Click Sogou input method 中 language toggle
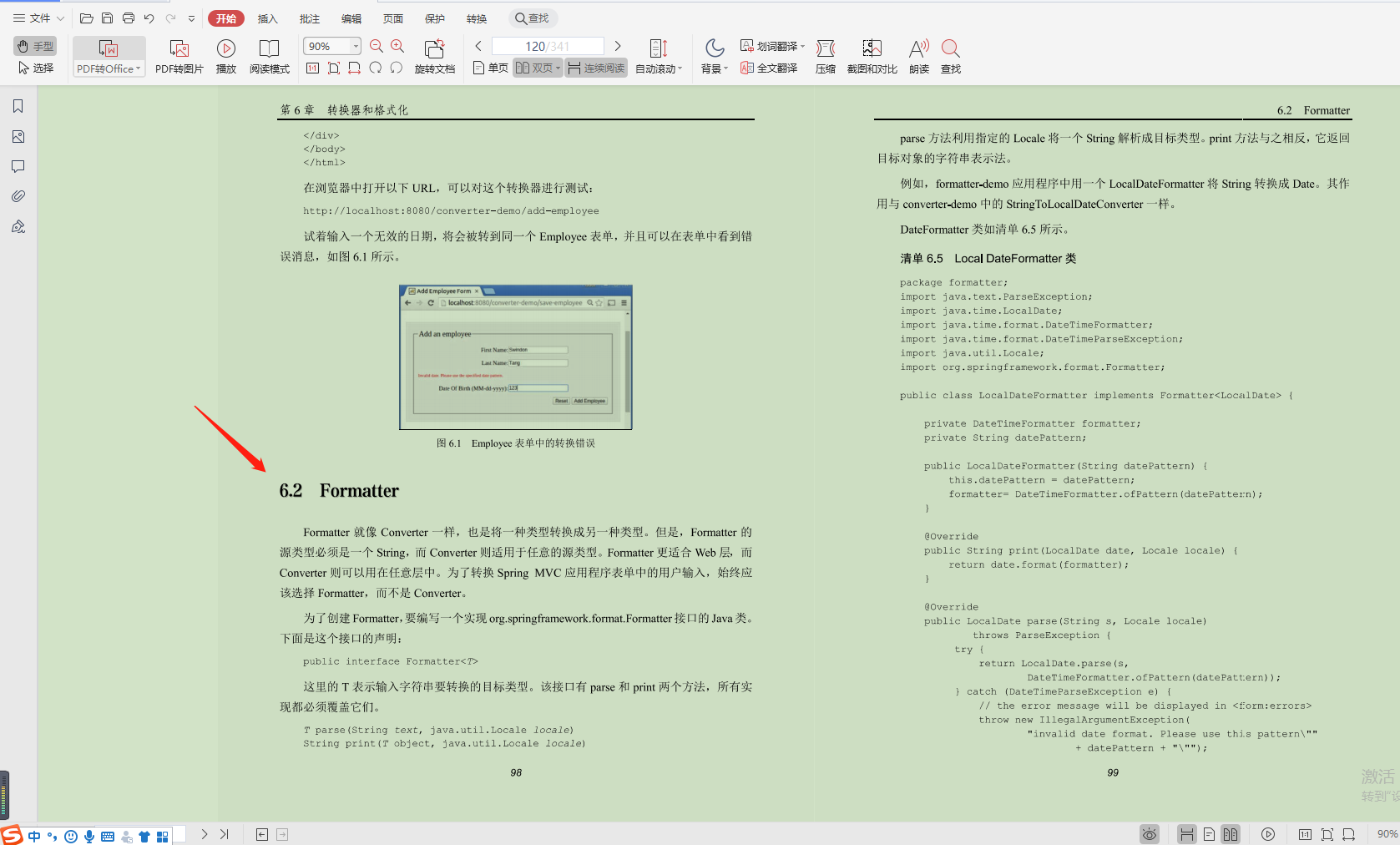 pos(34,836)
